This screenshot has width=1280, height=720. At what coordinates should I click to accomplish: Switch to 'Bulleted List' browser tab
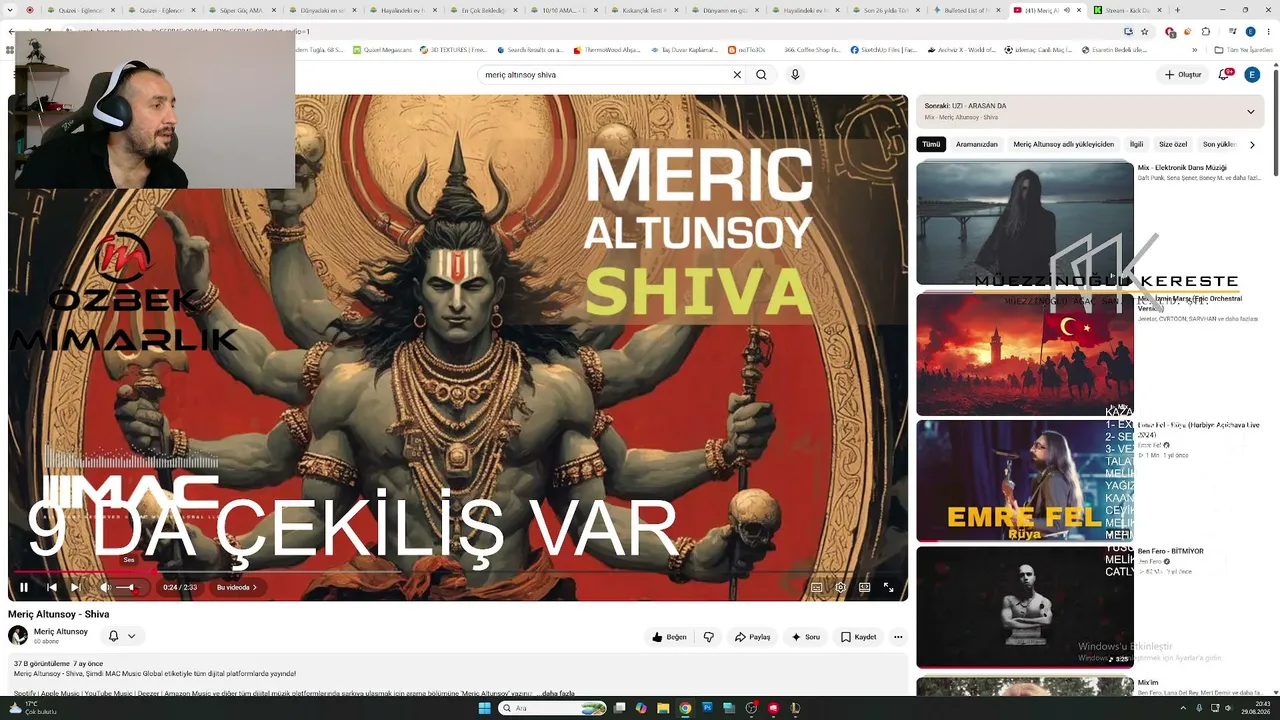tap(966, 10)
